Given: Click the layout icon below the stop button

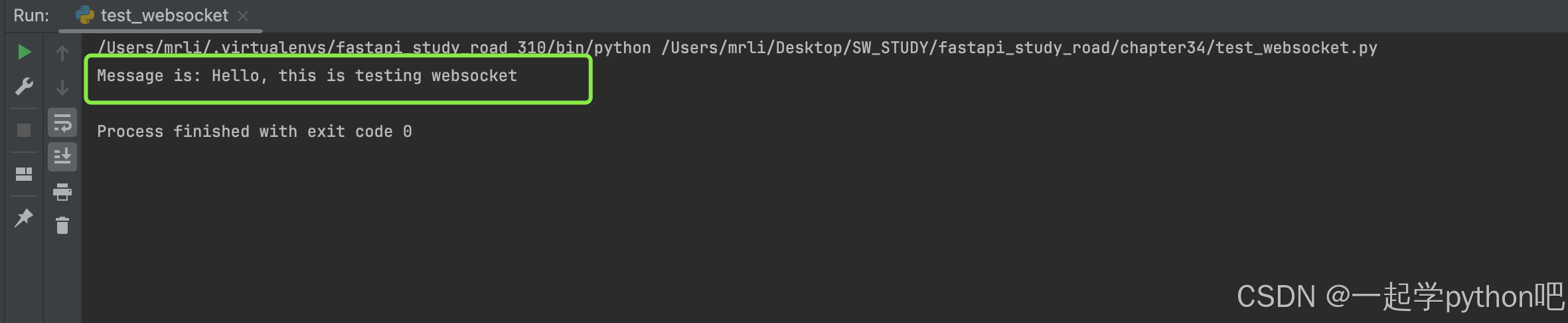Looking at the screenshot, I should 24,174.
